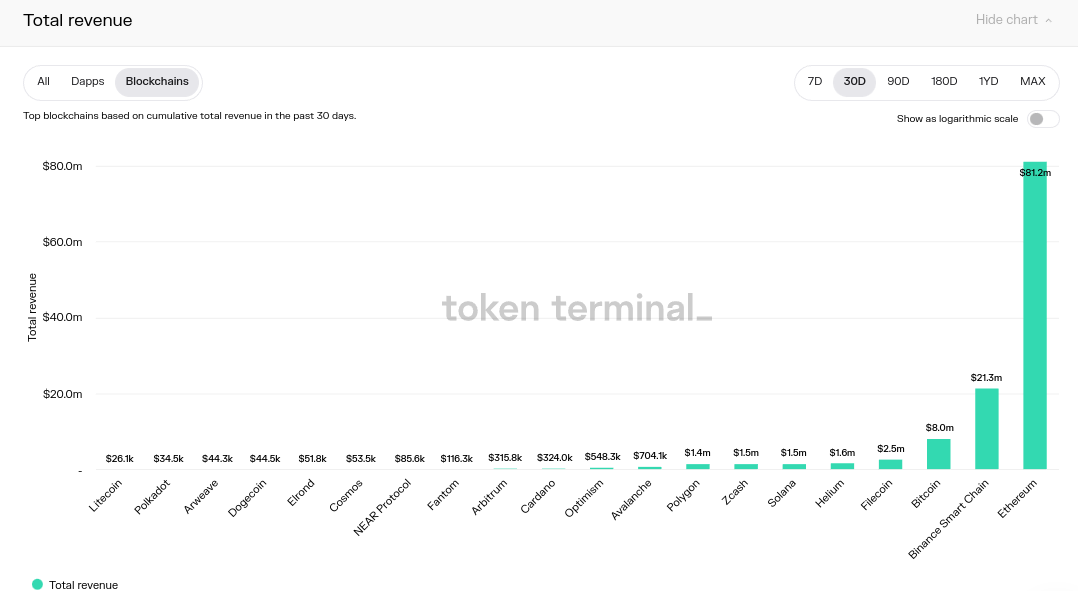
Task: Click the Bitcoin revenue bar
Action: (938, 454)
